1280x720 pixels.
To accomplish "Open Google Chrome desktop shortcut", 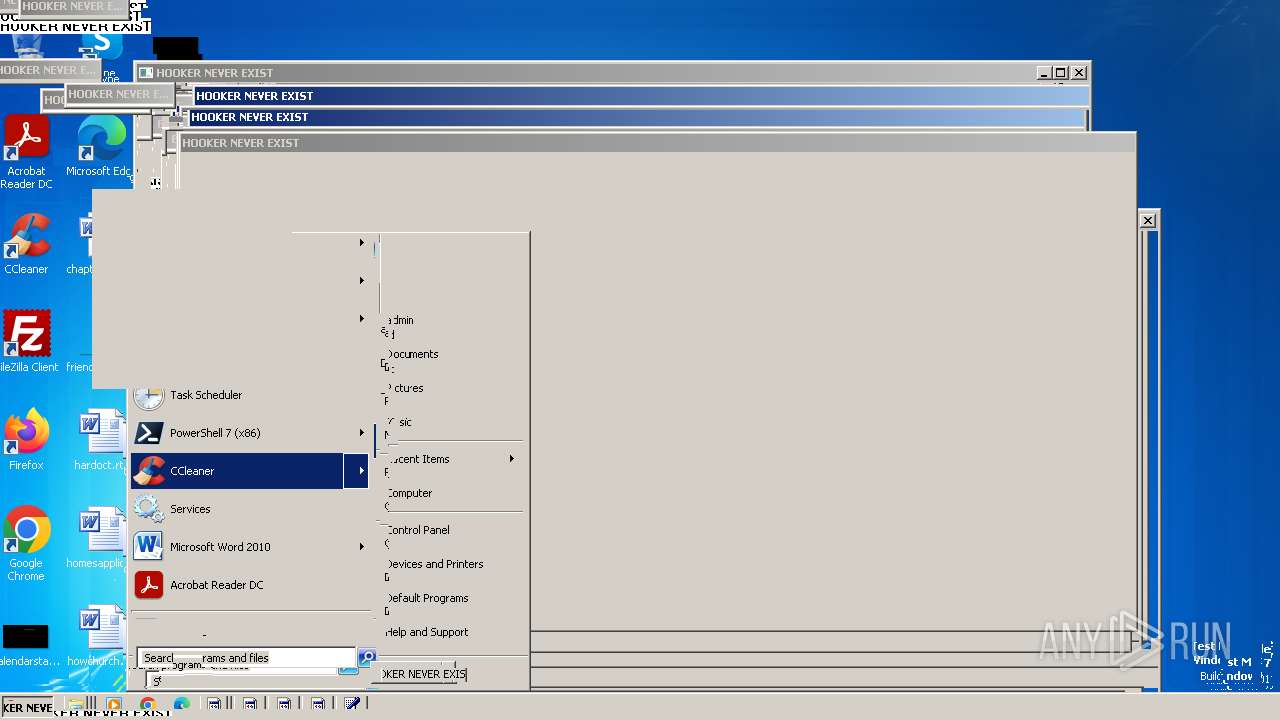I will [27, 544].
